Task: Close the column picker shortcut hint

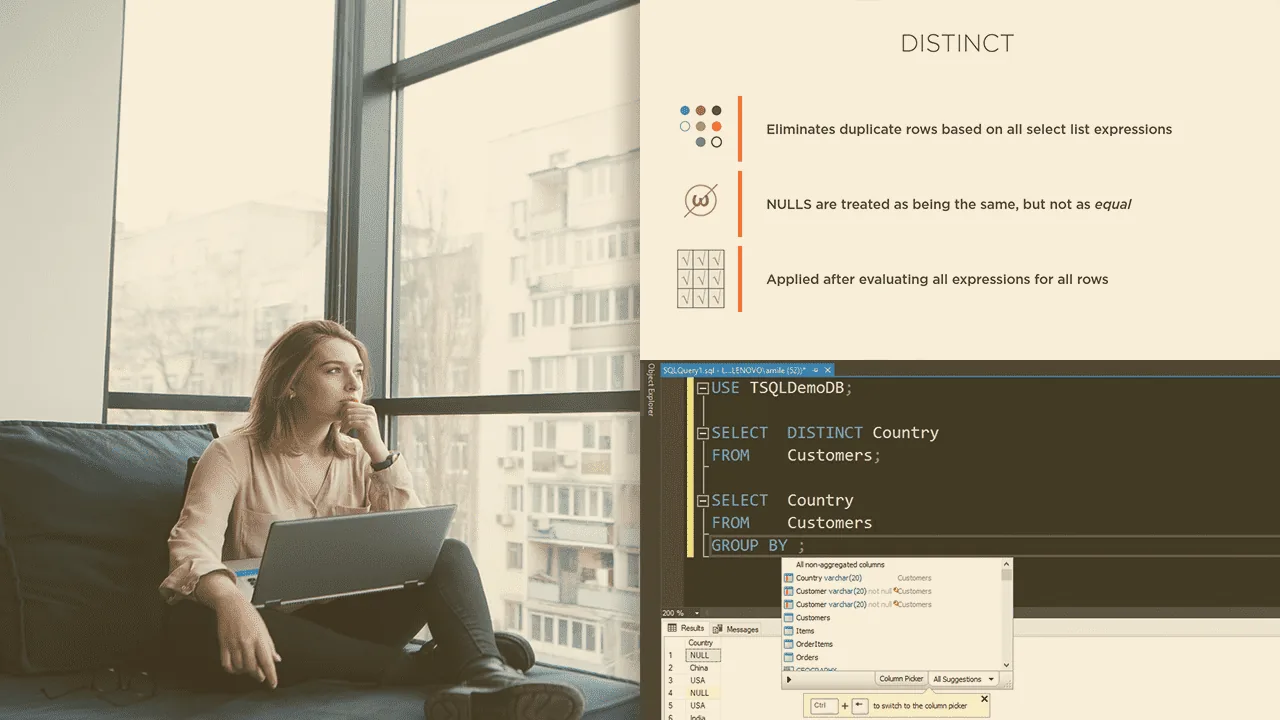Action: tap(984, 699)
